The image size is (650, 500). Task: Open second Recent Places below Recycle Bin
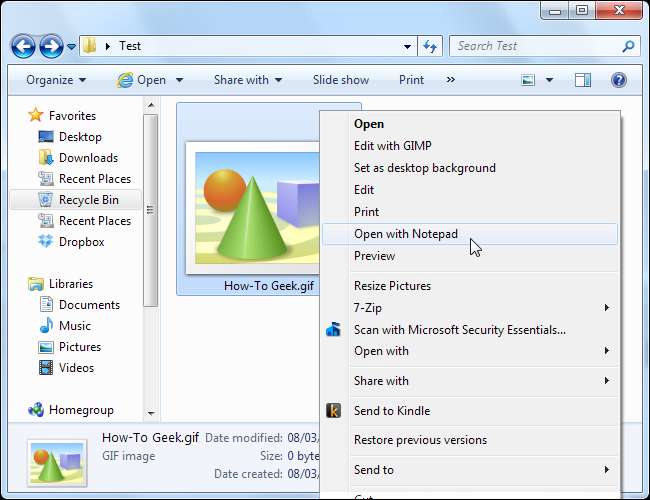point(95,221)
